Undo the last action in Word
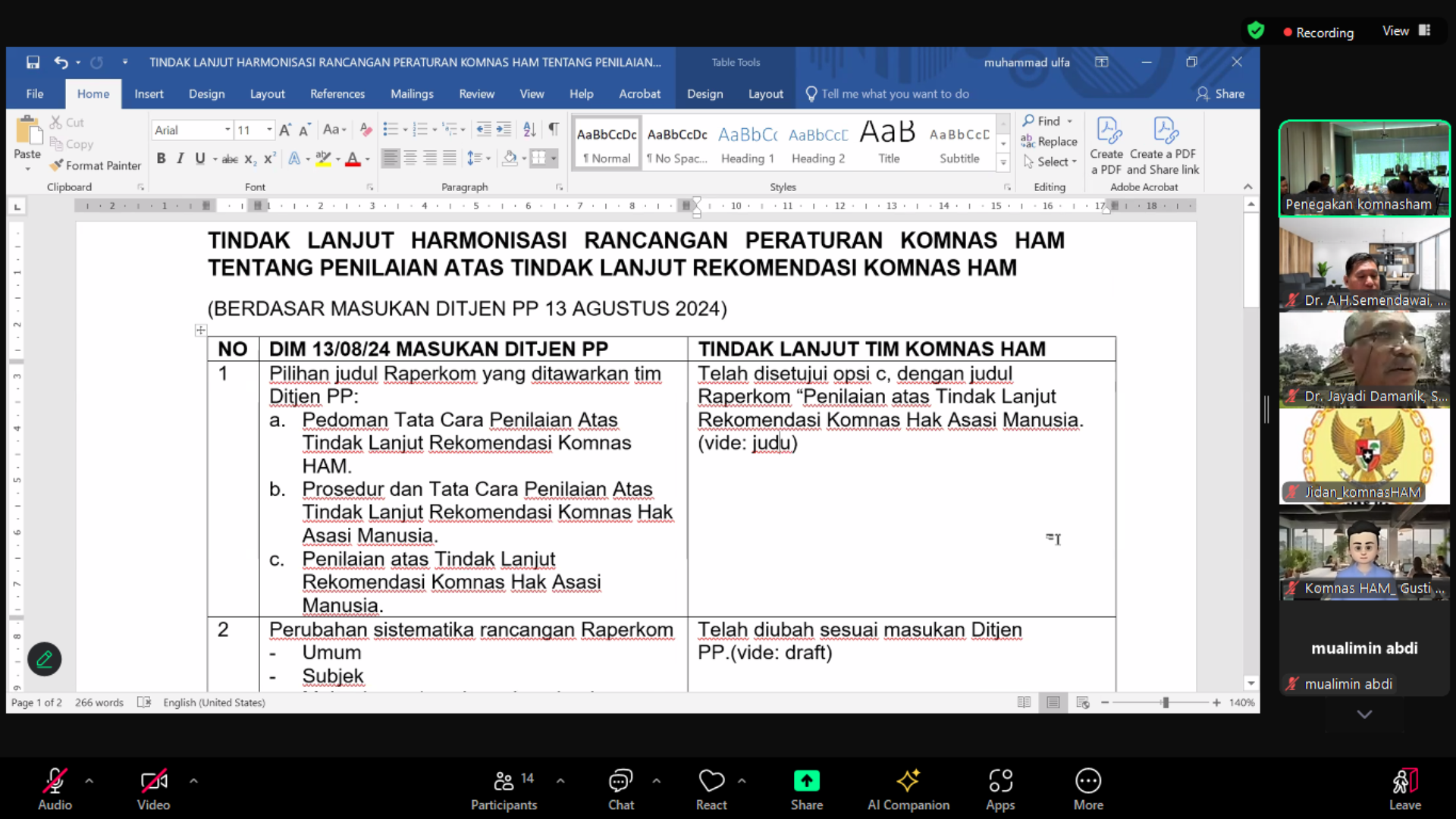 pyautogui.click(x=61, y=62)
